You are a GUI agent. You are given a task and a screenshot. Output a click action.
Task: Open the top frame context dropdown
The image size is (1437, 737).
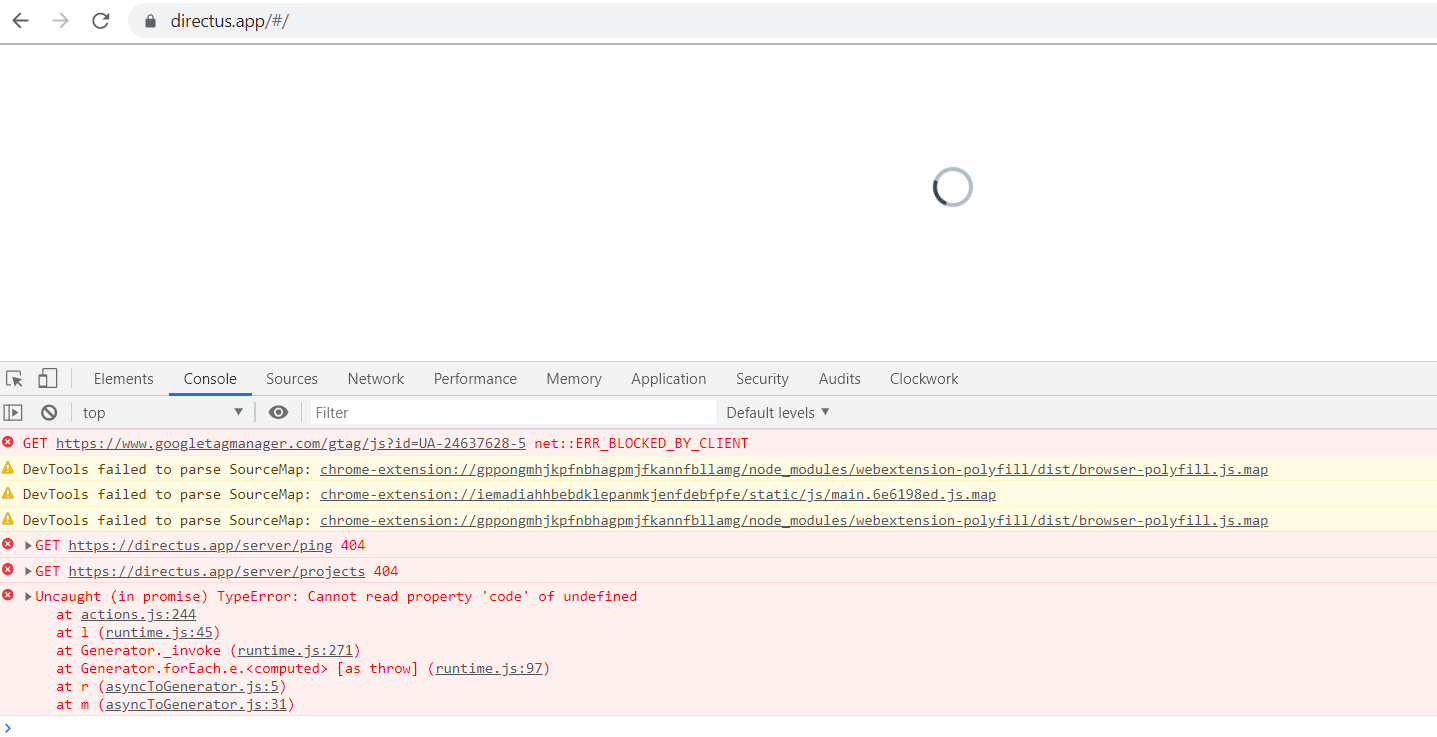coord(160,412)
